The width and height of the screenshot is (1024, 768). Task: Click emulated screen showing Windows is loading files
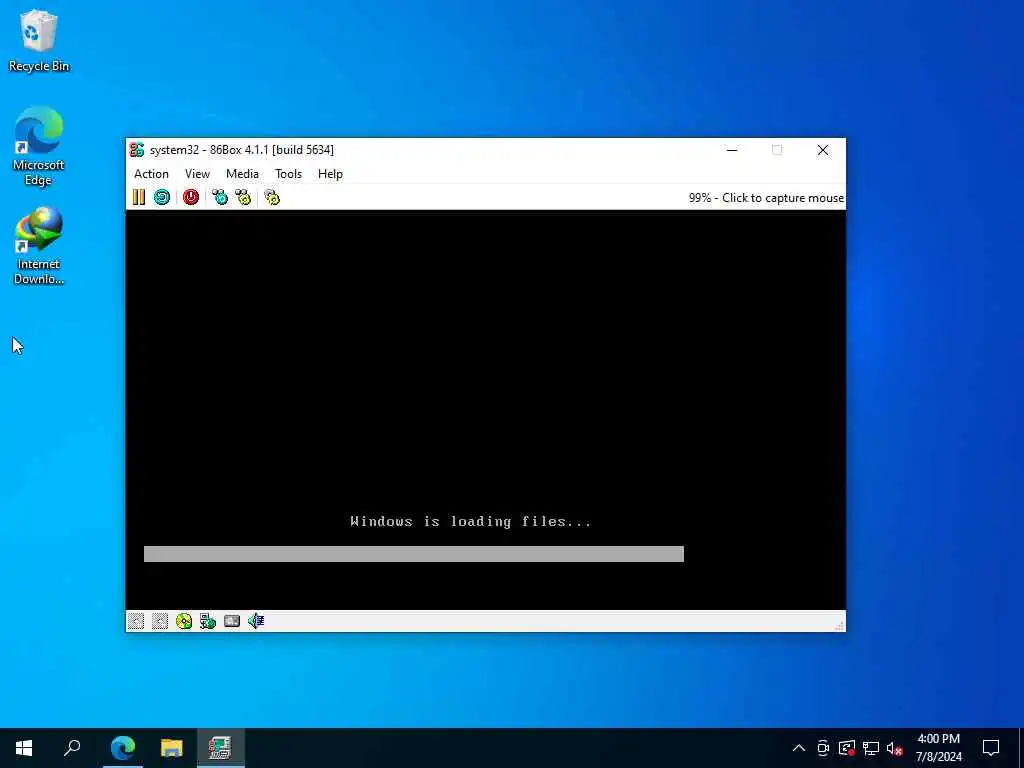coord(485,409)
